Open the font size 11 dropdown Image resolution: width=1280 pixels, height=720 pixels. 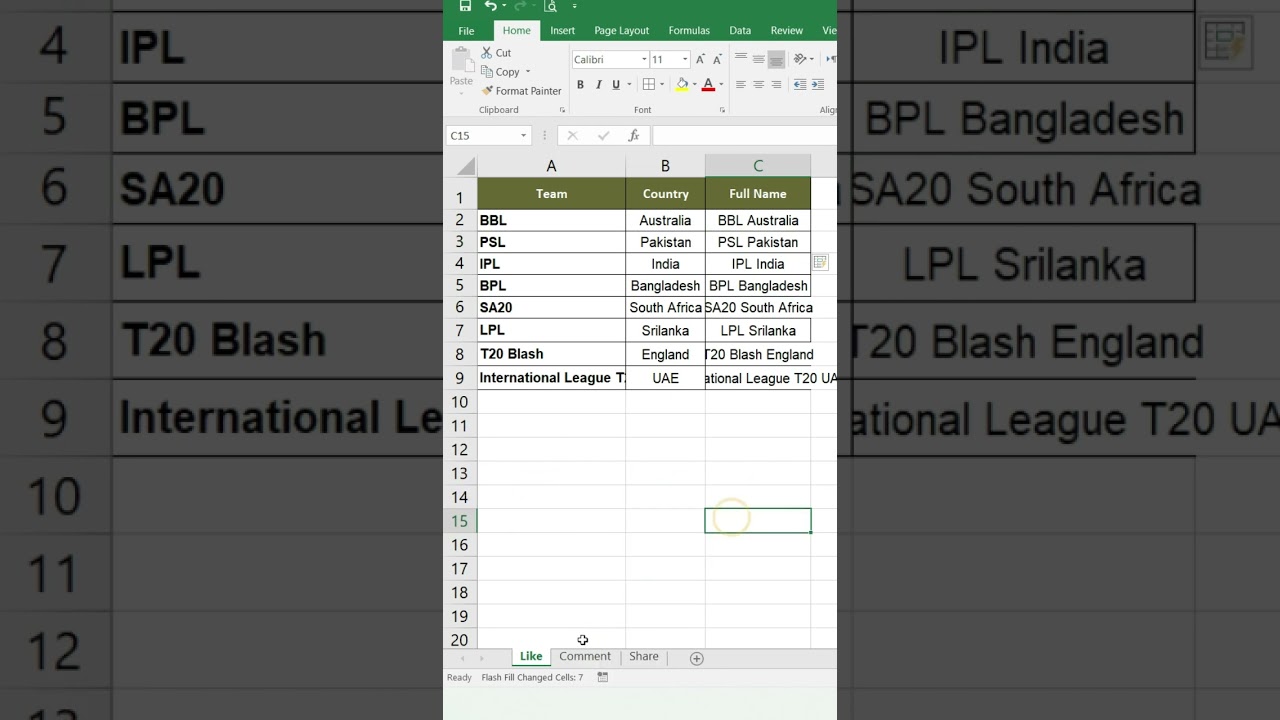click(x=684, y=60)
